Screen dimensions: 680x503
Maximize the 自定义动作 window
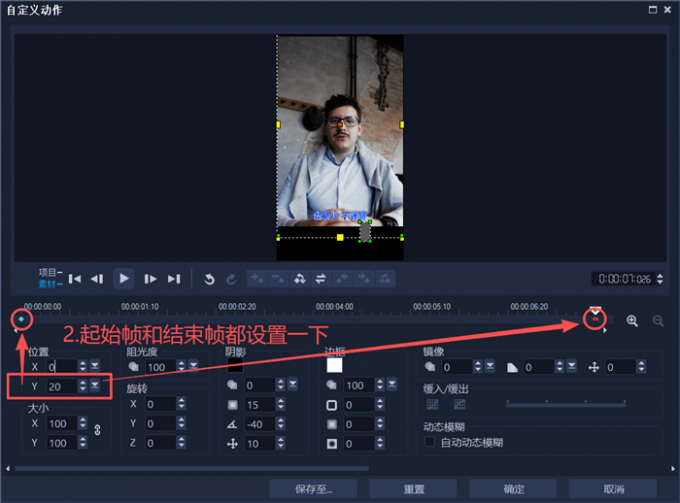coord(653,10)
